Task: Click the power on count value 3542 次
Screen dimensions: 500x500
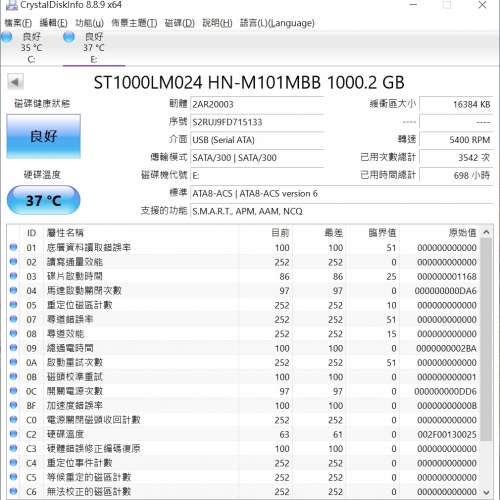Action: (x=456, y=157)
